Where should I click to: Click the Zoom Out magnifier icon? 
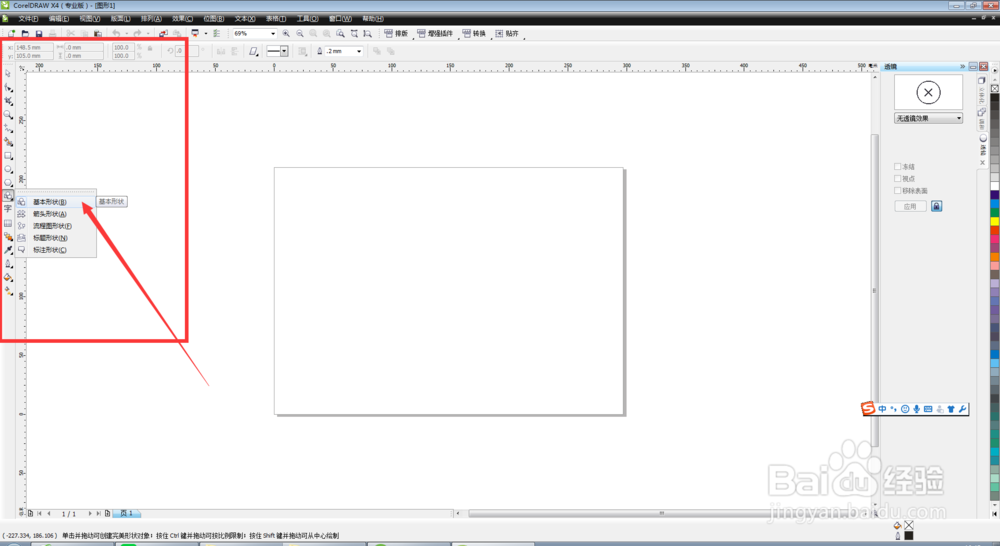[300, 33]
